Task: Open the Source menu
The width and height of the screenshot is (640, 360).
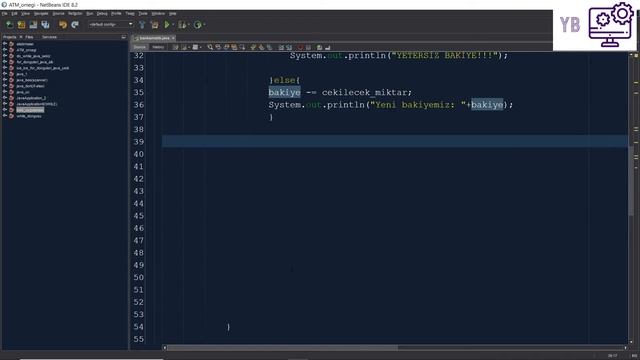Action: tap(58, 13)
